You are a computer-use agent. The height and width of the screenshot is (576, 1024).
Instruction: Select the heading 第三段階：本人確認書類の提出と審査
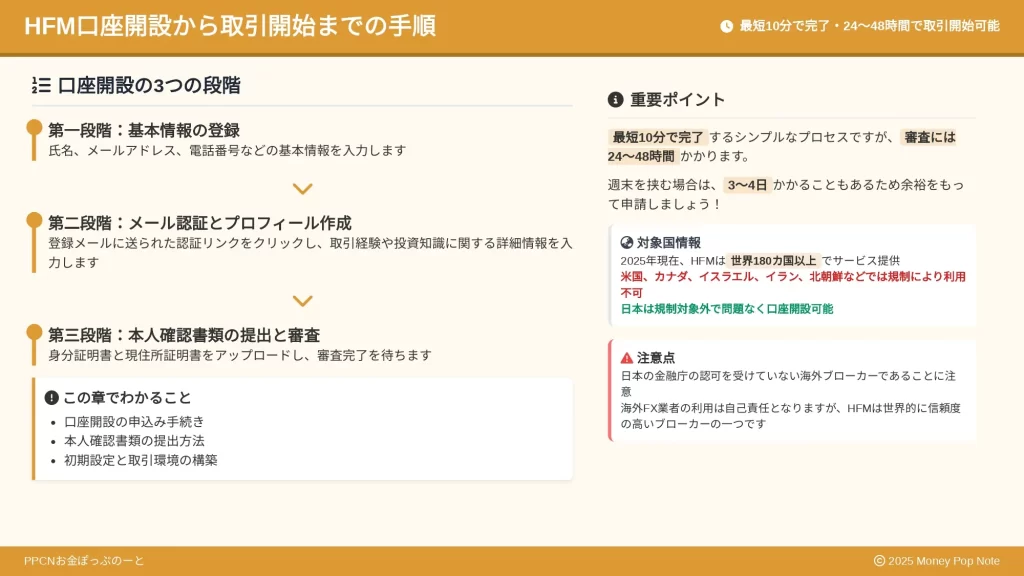coord(184,335)
